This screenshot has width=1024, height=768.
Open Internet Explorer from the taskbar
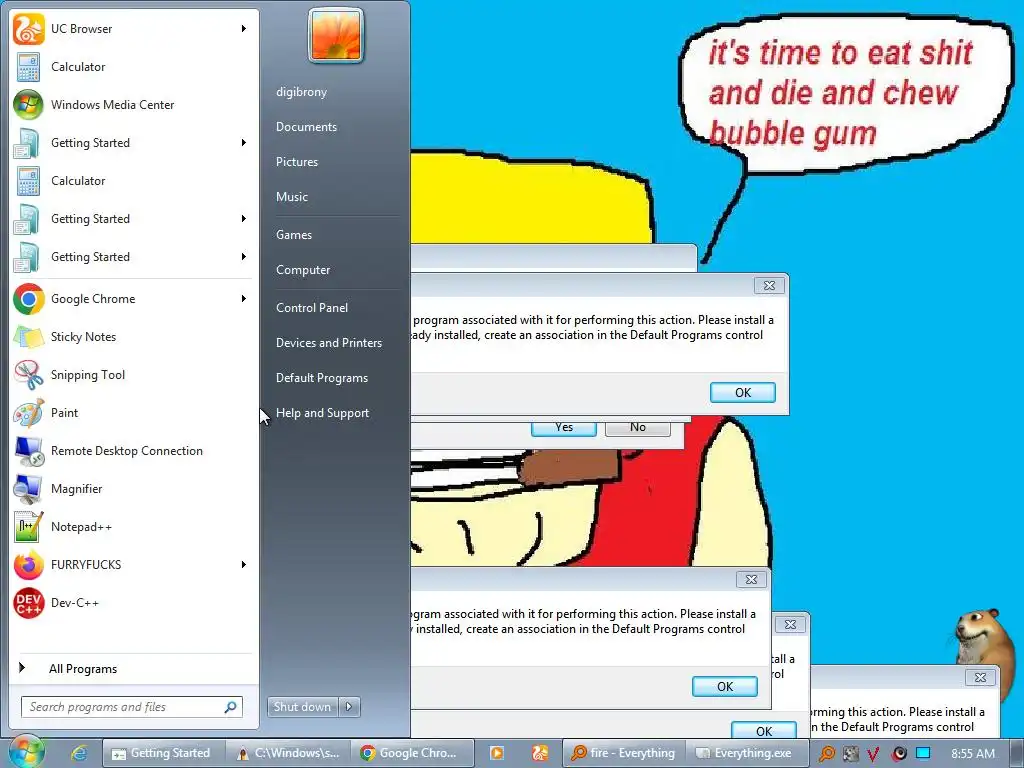[79, 753]
